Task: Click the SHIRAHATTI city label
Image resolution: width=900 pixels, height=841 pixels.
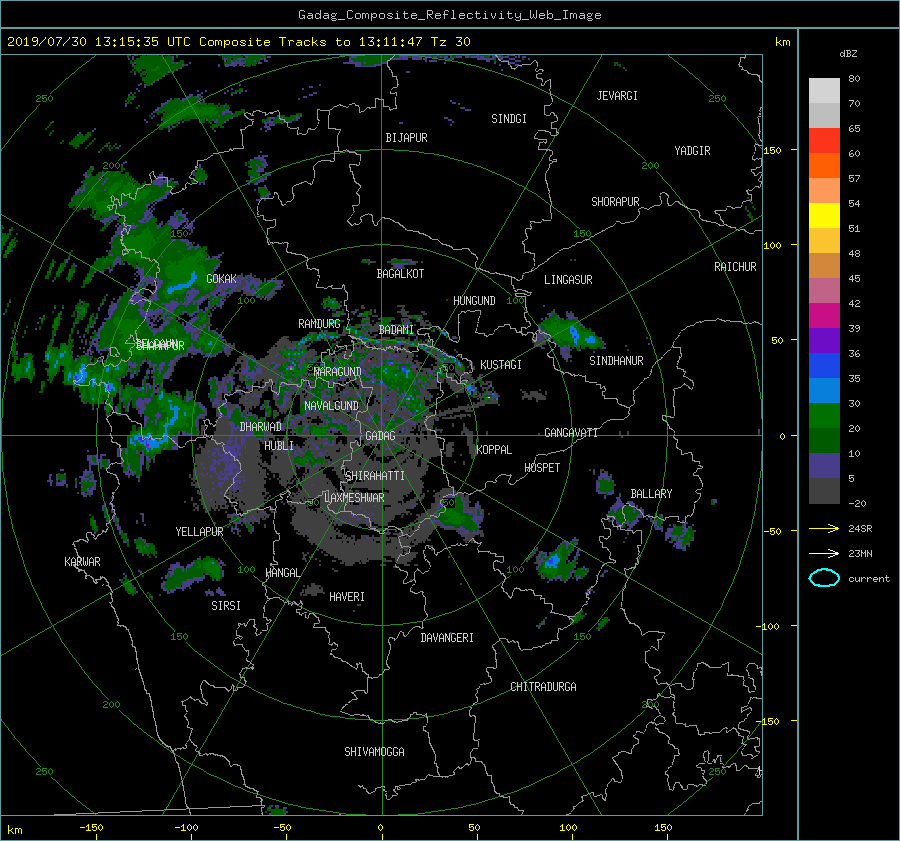Action: (375, 476)
